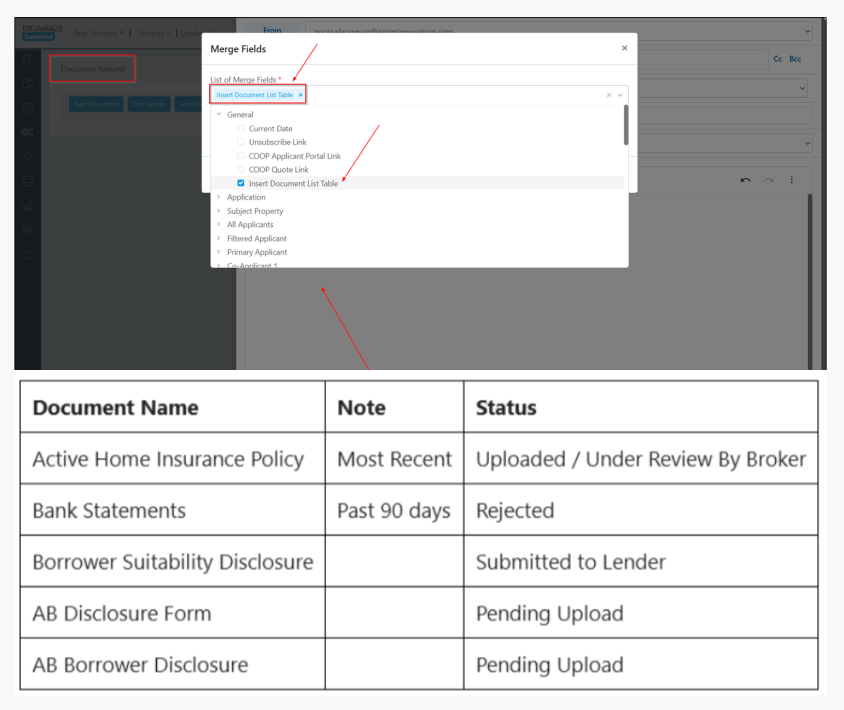Clear all selected merge fields
The height and width of the screenshot is (710, 844).
tap(608, 95)
